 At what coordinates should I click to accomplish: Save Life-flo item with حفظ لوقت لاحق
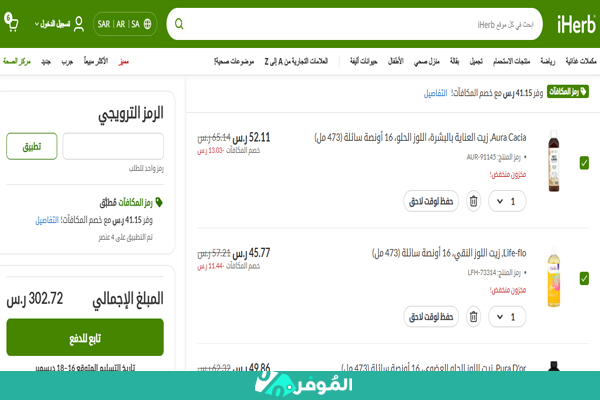431,317
